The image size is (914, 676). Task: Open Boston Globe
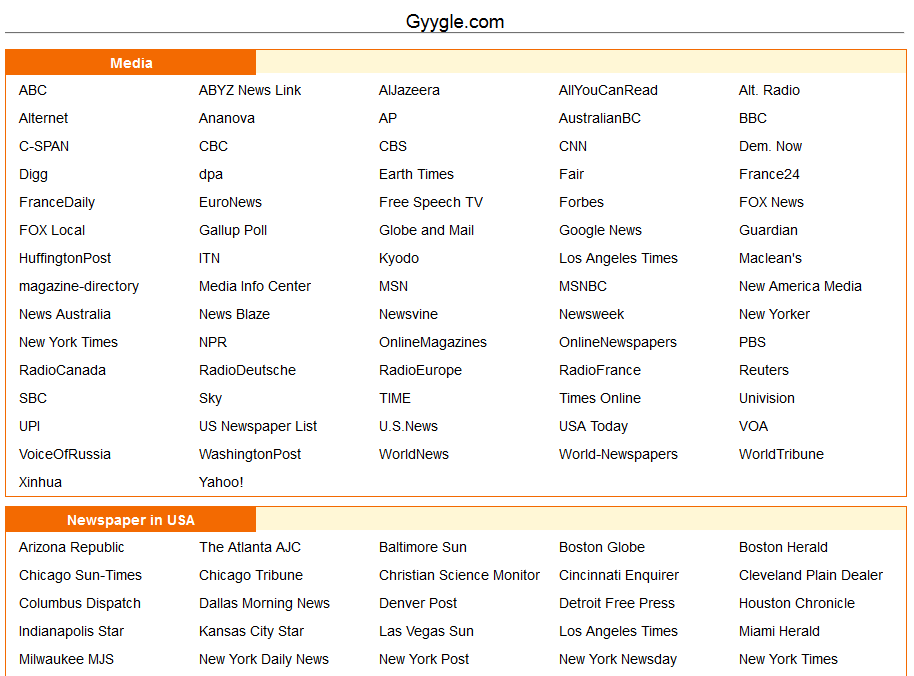(x=602, y=547)
